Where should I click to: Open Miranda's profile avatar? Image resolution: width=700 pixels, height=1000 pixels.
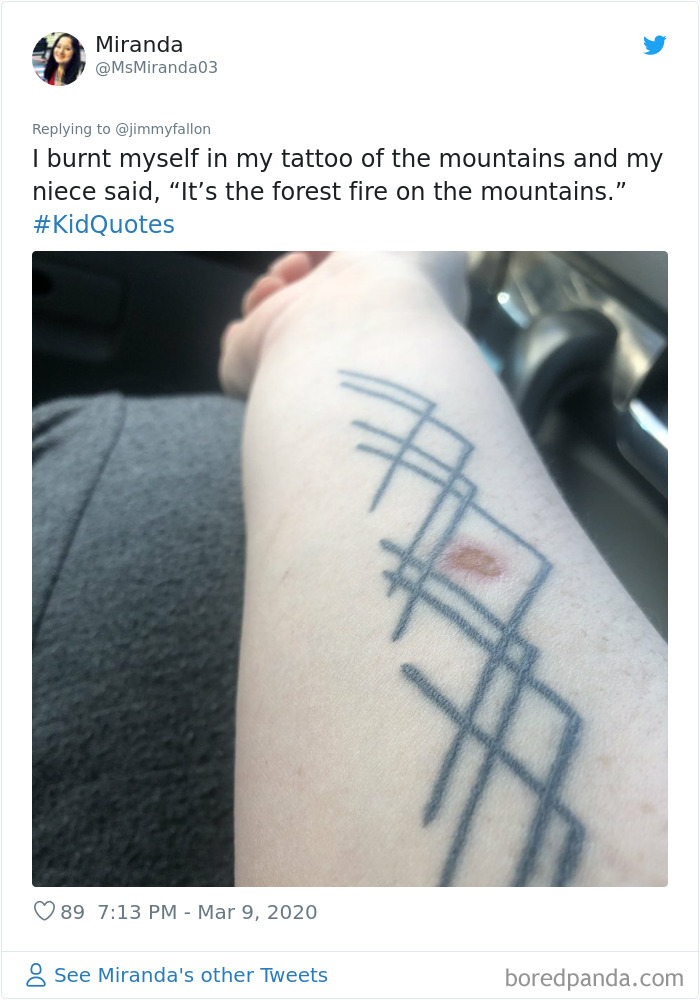point(59,59)
